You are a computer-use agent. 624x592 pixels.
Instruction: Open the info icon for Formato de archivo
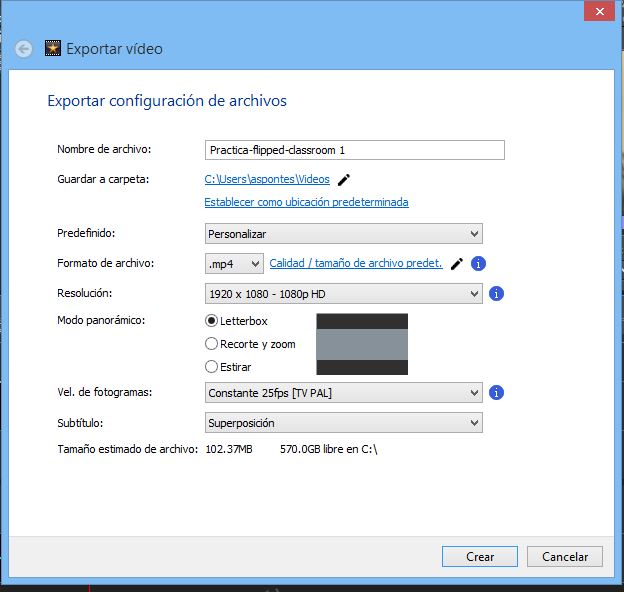pos(479,264)
